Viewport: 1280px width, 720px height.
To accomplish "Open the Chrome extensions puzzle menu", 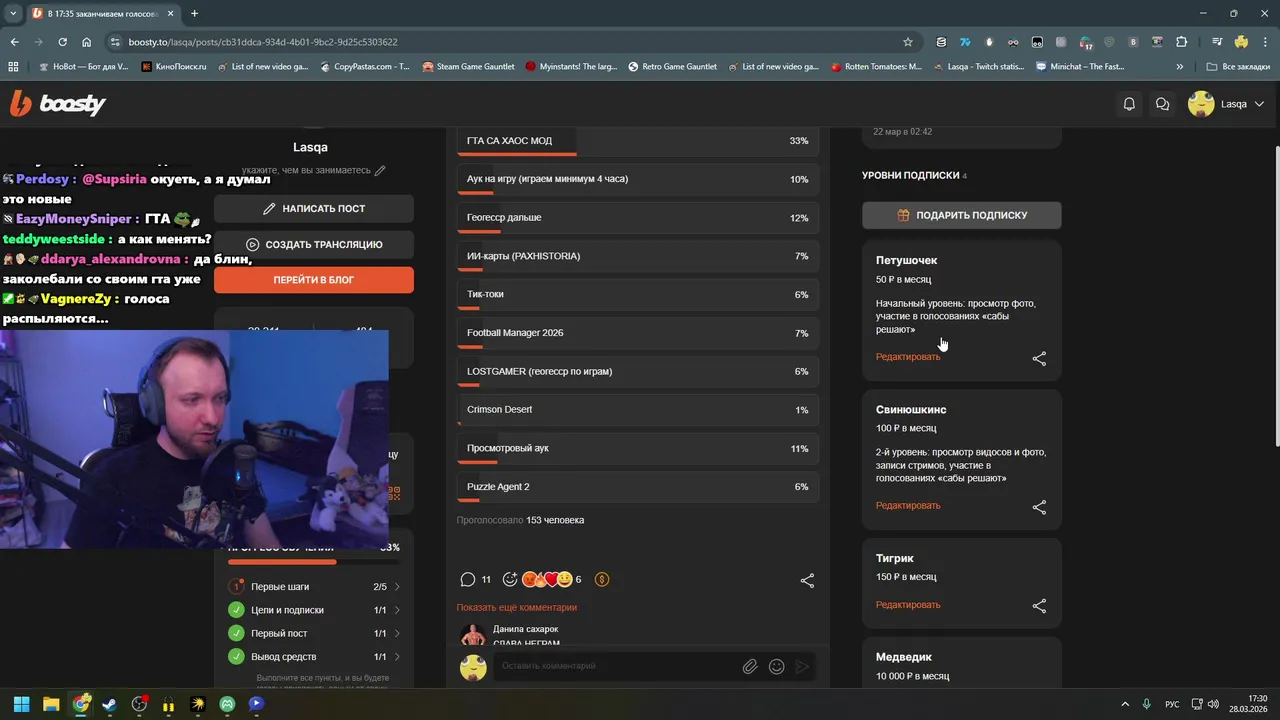I will click(1181, 42).
